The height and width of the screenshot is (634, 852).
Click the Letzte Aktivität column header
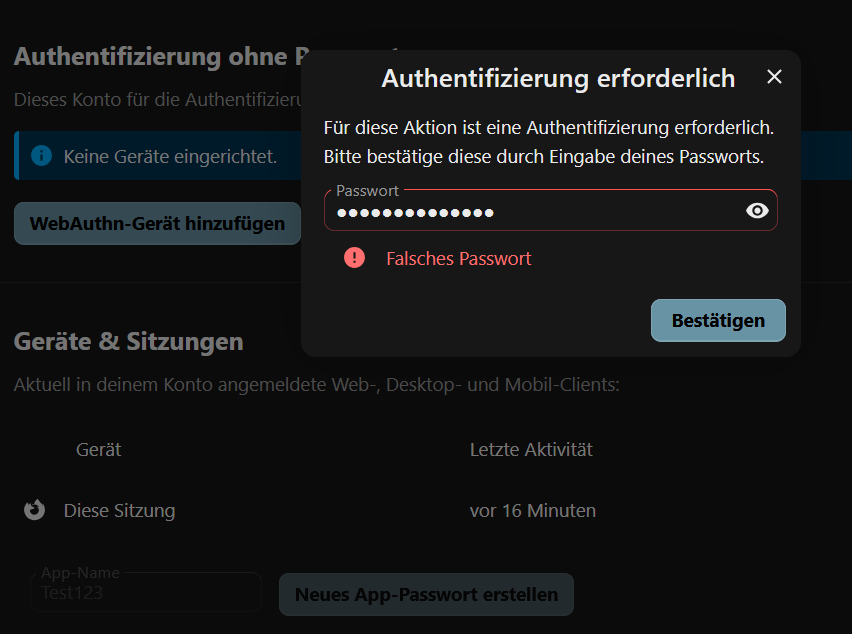pos(531,450)
